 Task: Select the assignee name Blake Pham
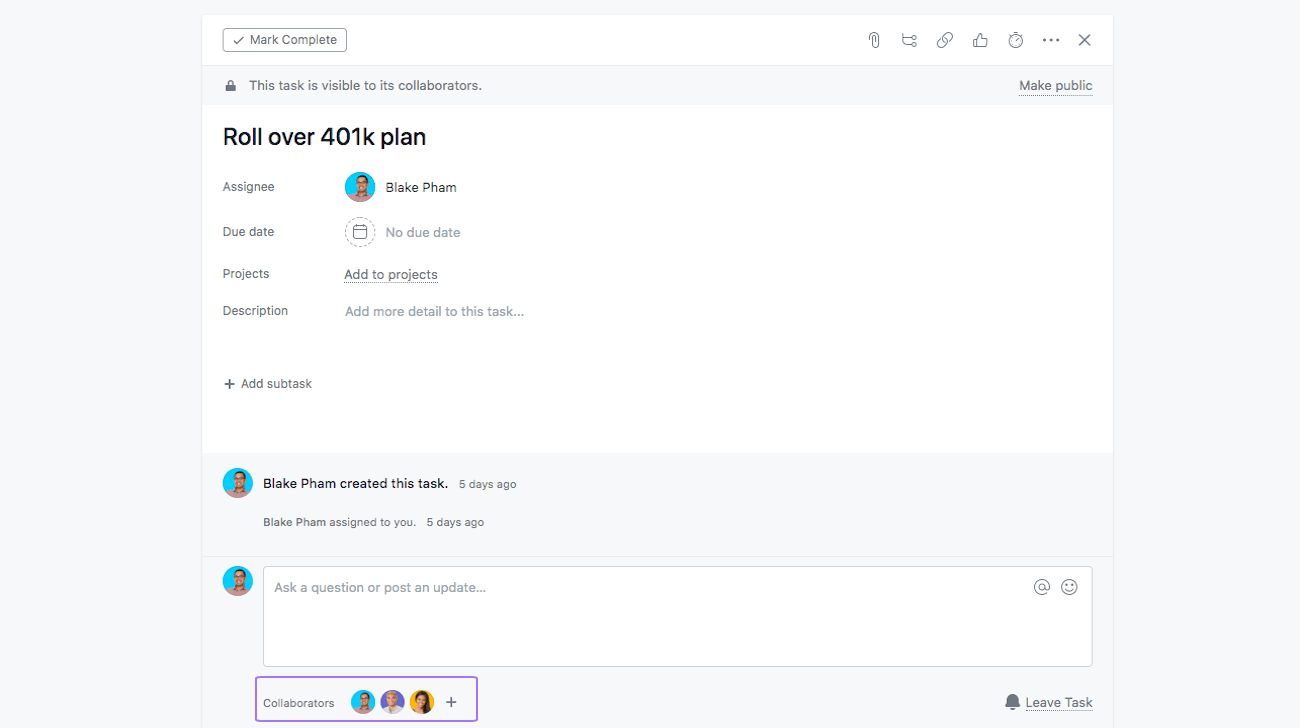(421, 187)
